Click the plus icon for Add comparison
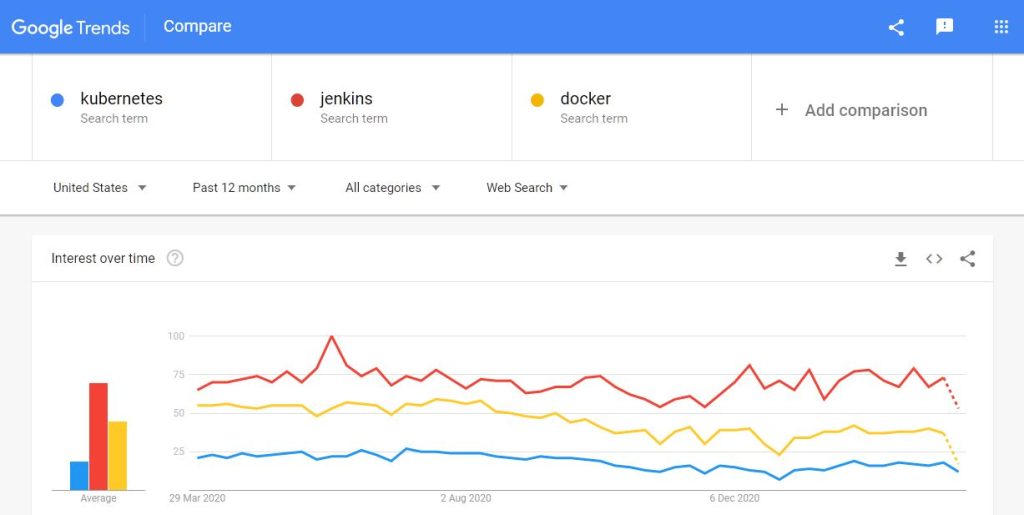Image resolution: width=1024 pixels, height=515 pixels. 782,110
